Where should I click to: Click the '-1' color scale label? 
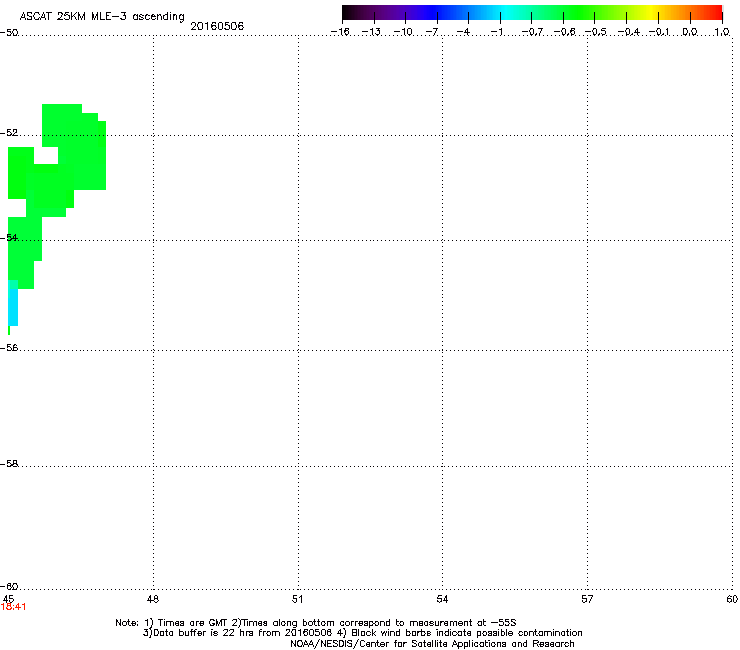pyautogui.click(x=496, y=32)
